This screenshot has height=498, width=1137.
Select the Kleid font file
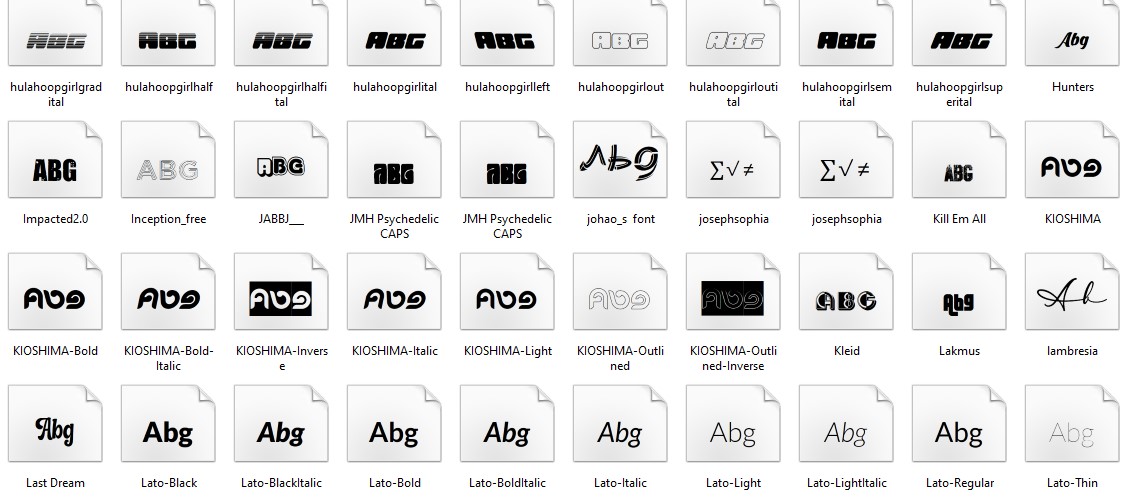pos(846,300)
